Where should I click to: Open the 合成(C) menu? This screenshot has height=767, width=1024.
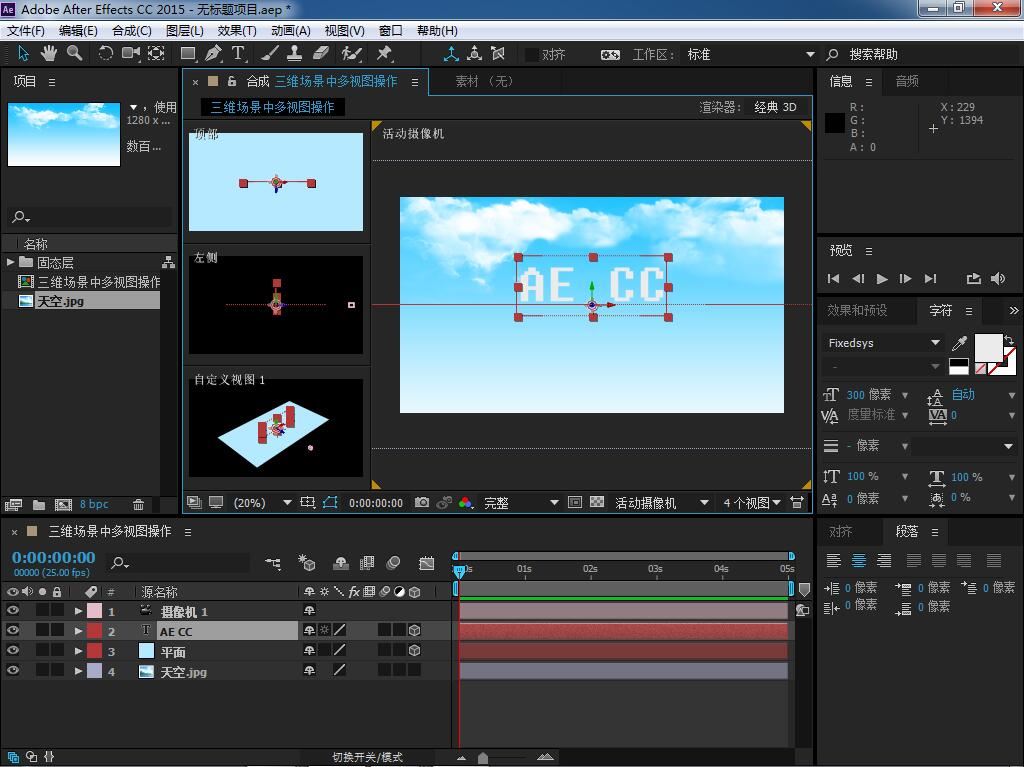click(x=131, y=31)
